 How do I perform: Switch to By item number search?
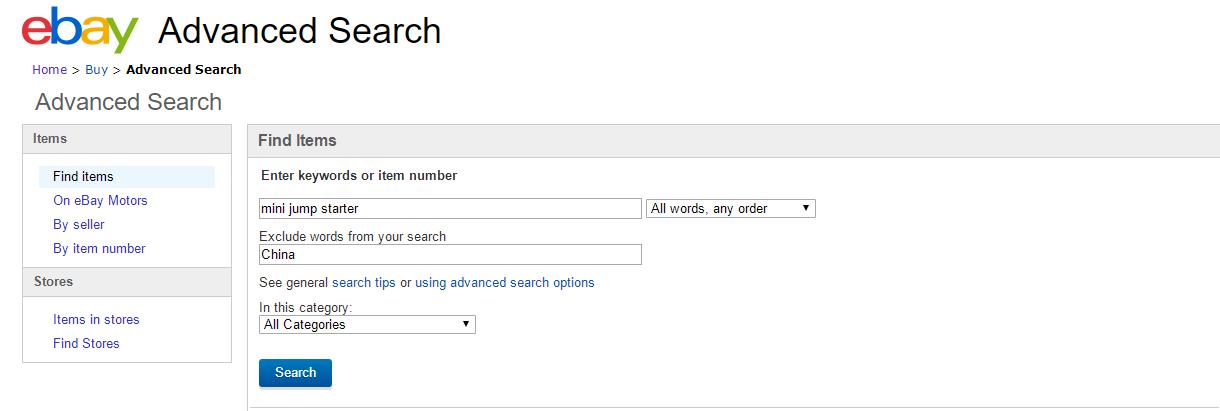[x=99, y=249]
